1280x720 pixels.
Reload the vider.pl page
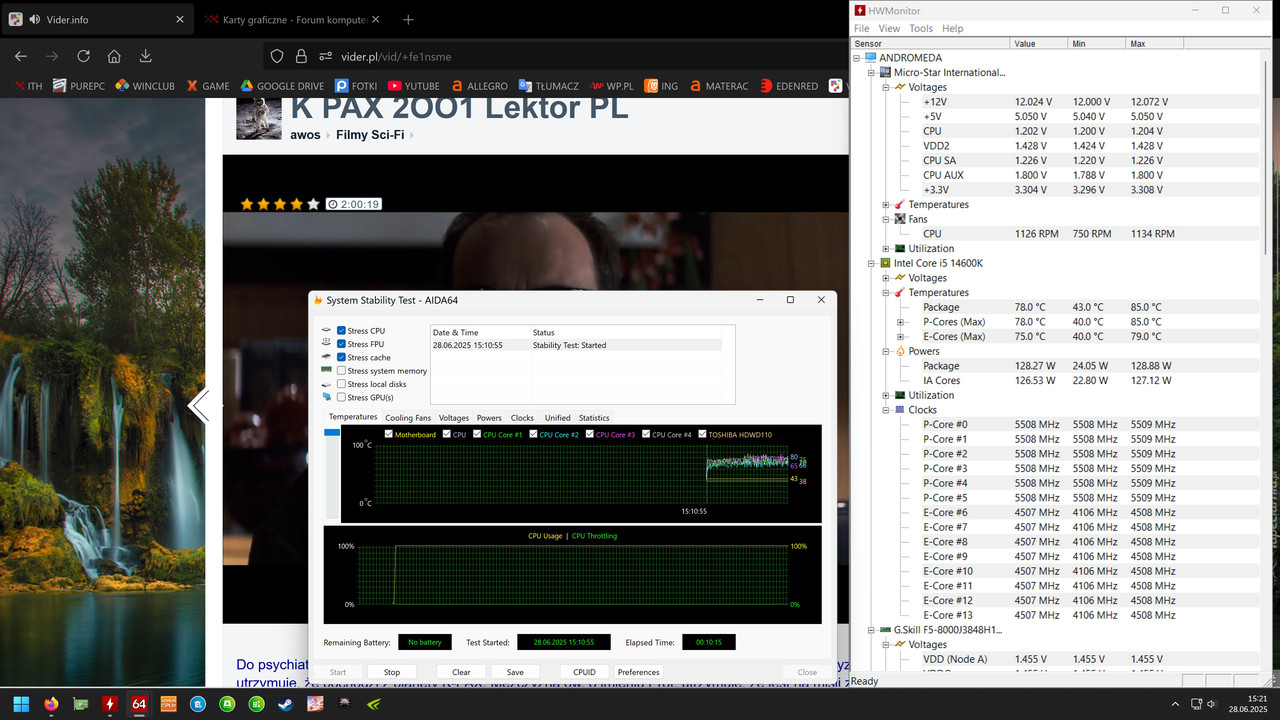[x=83, y=56]
